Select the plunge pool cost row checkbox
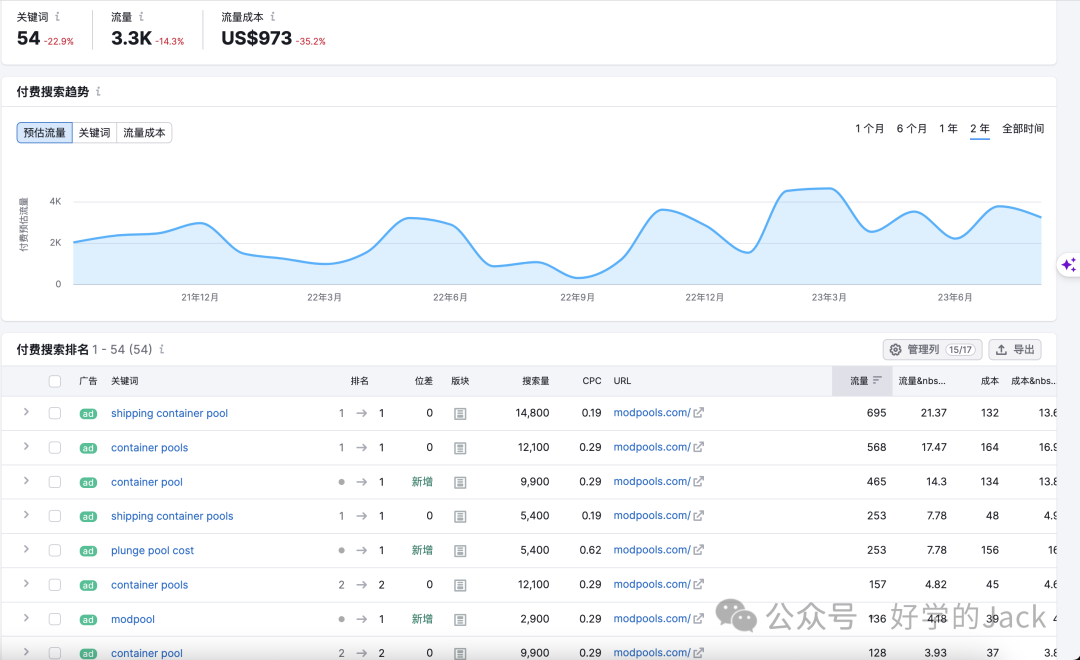This screenshot has width=1080, height=660. click(x=55, y=550)
